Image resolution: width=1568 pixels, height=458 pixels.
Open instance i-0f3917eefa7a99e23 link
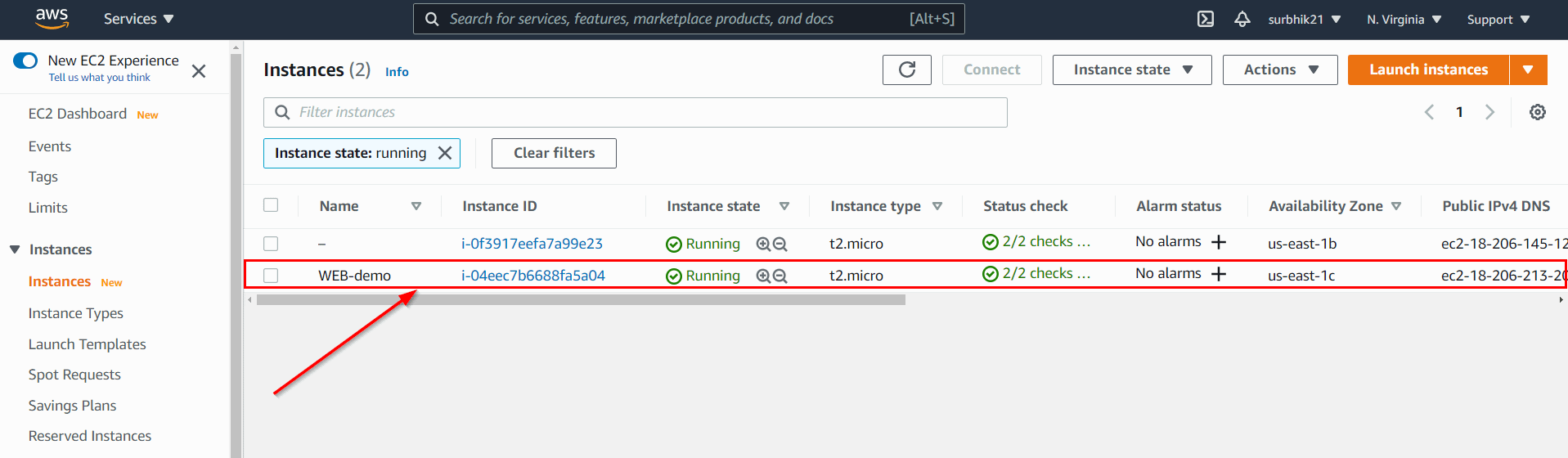click(x=532, y=244)
